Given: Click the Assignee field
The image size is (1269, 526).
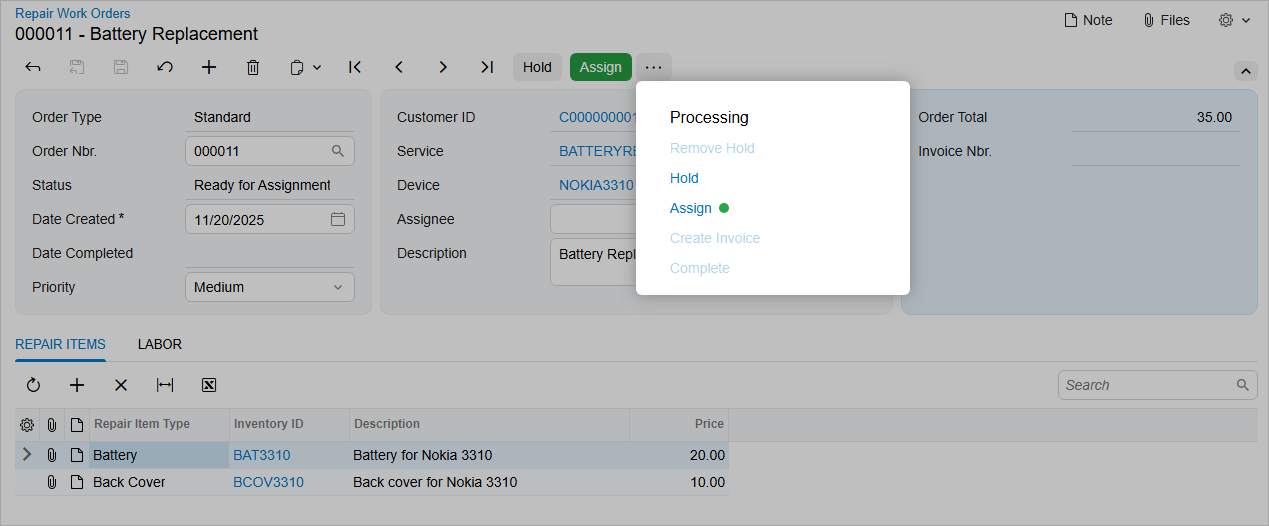Looking at the screenshot, I should click(x=593, y=219).
